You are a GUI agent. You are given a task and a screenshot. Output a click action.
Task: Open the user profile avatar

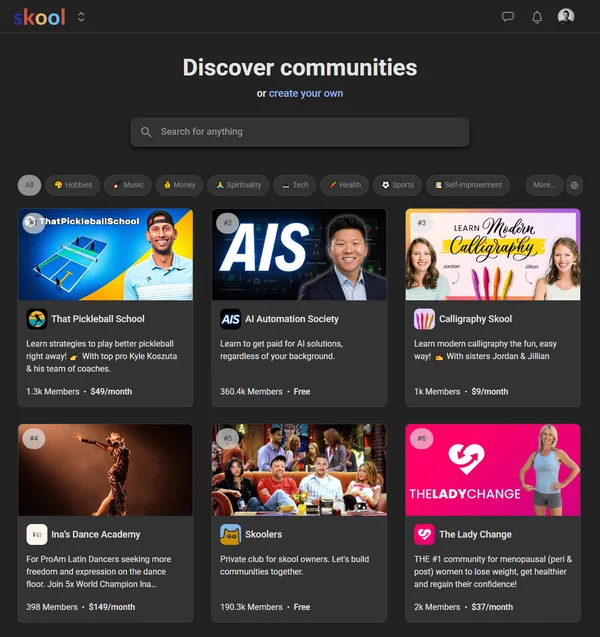click(x=566, y=17)
